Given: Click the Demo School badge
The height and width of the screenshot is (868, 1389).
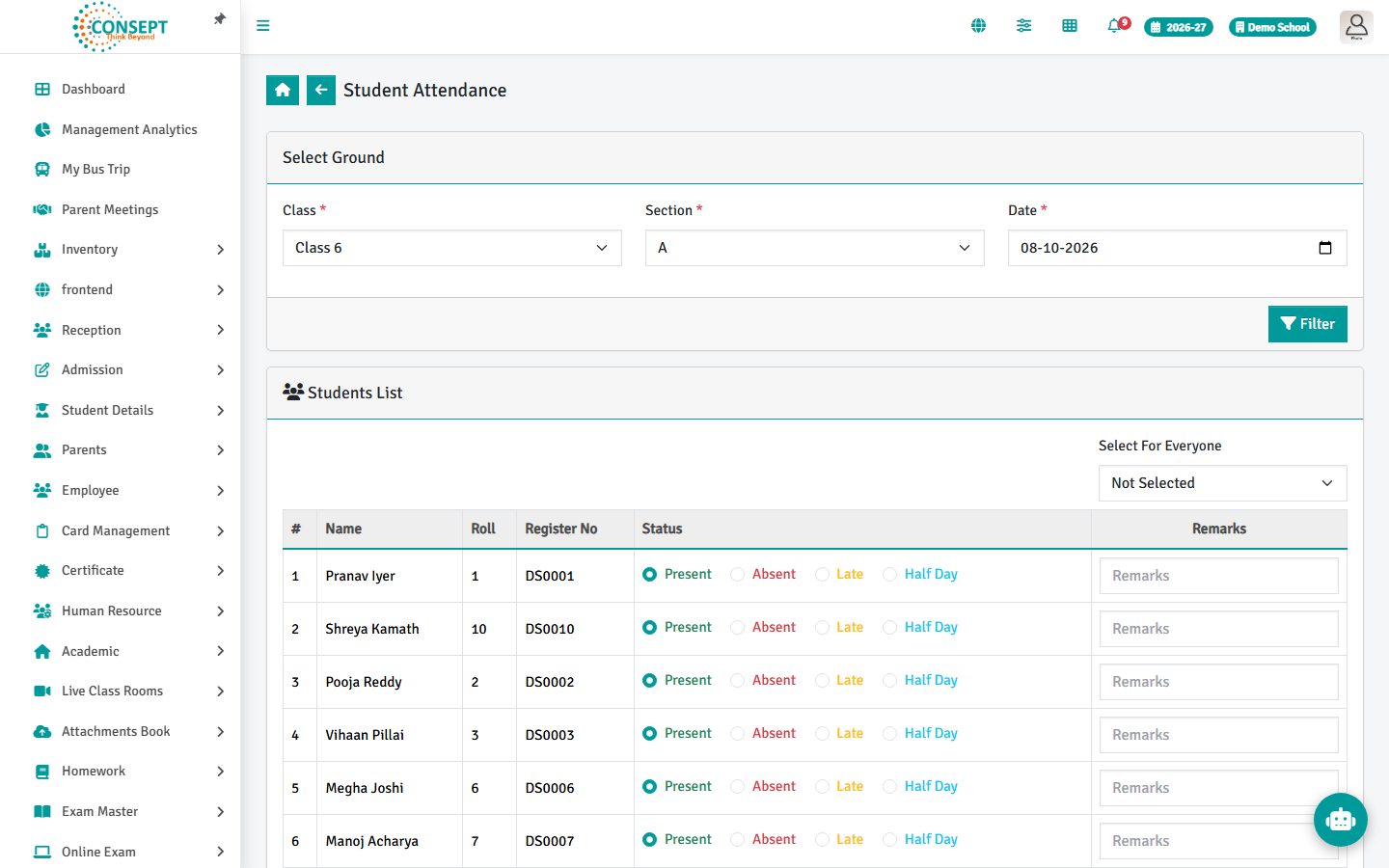Looking at the screenshot, I should (x=1272, y=27).
